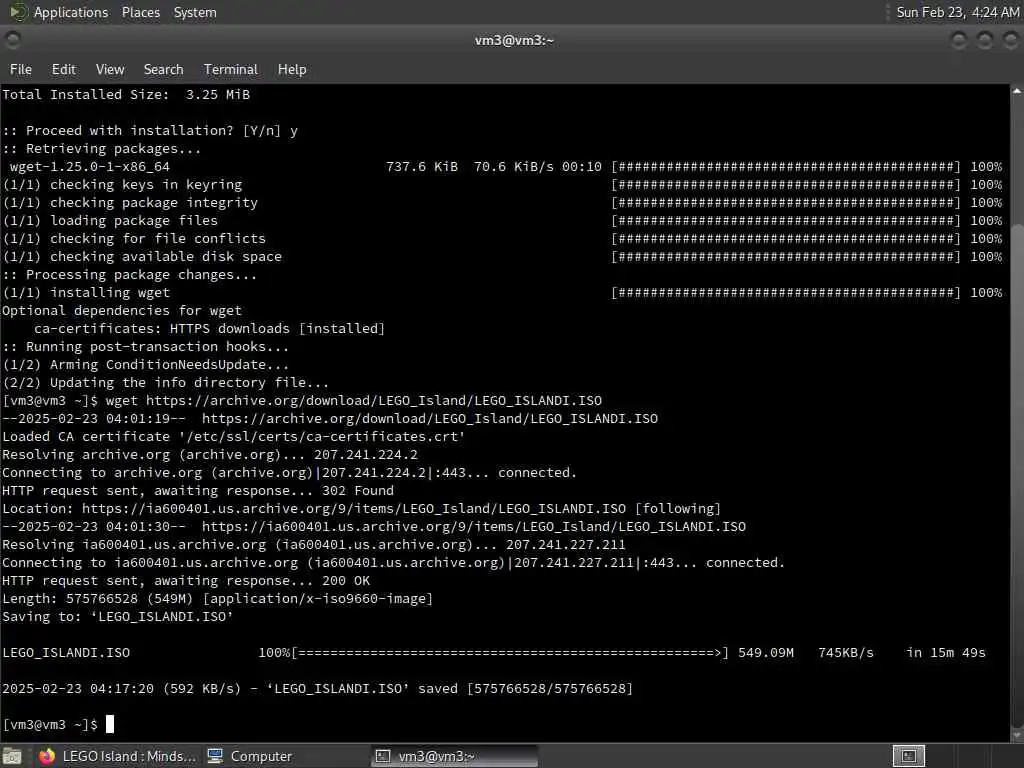
Task: Click the workspace switcher in bottom panel
Action: (x=908, y=756)
